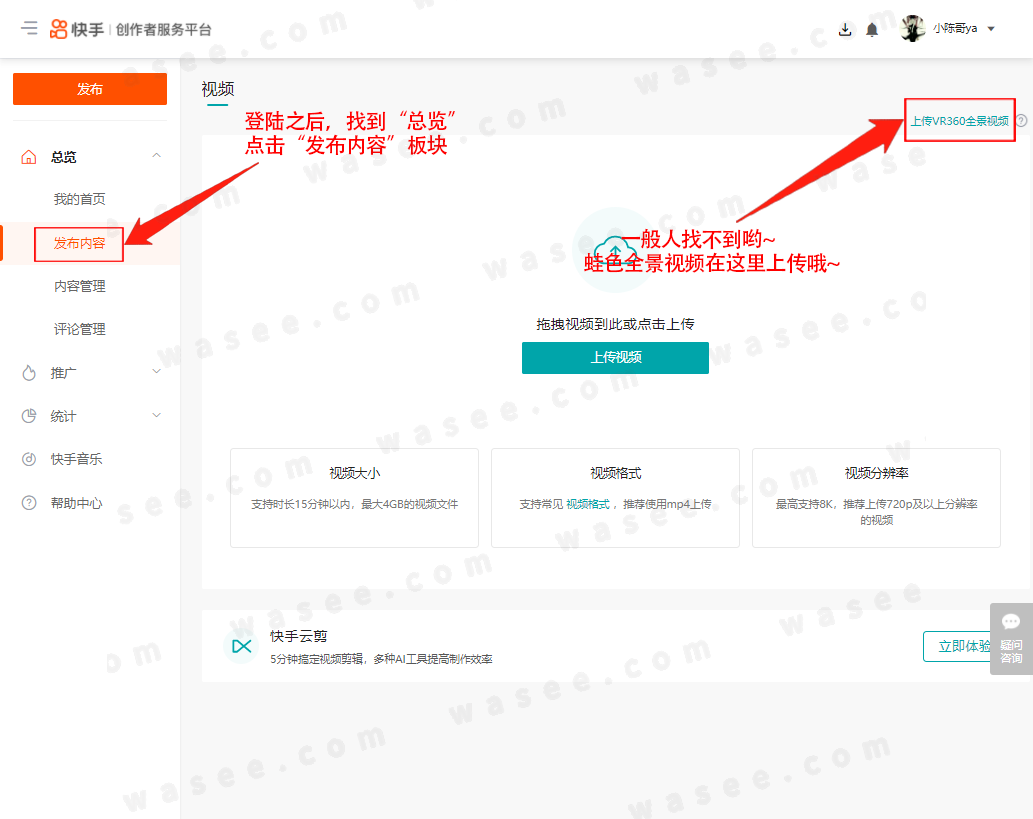
Task: Open 快手音乐 menu item
Action: [x=76, y=459]
